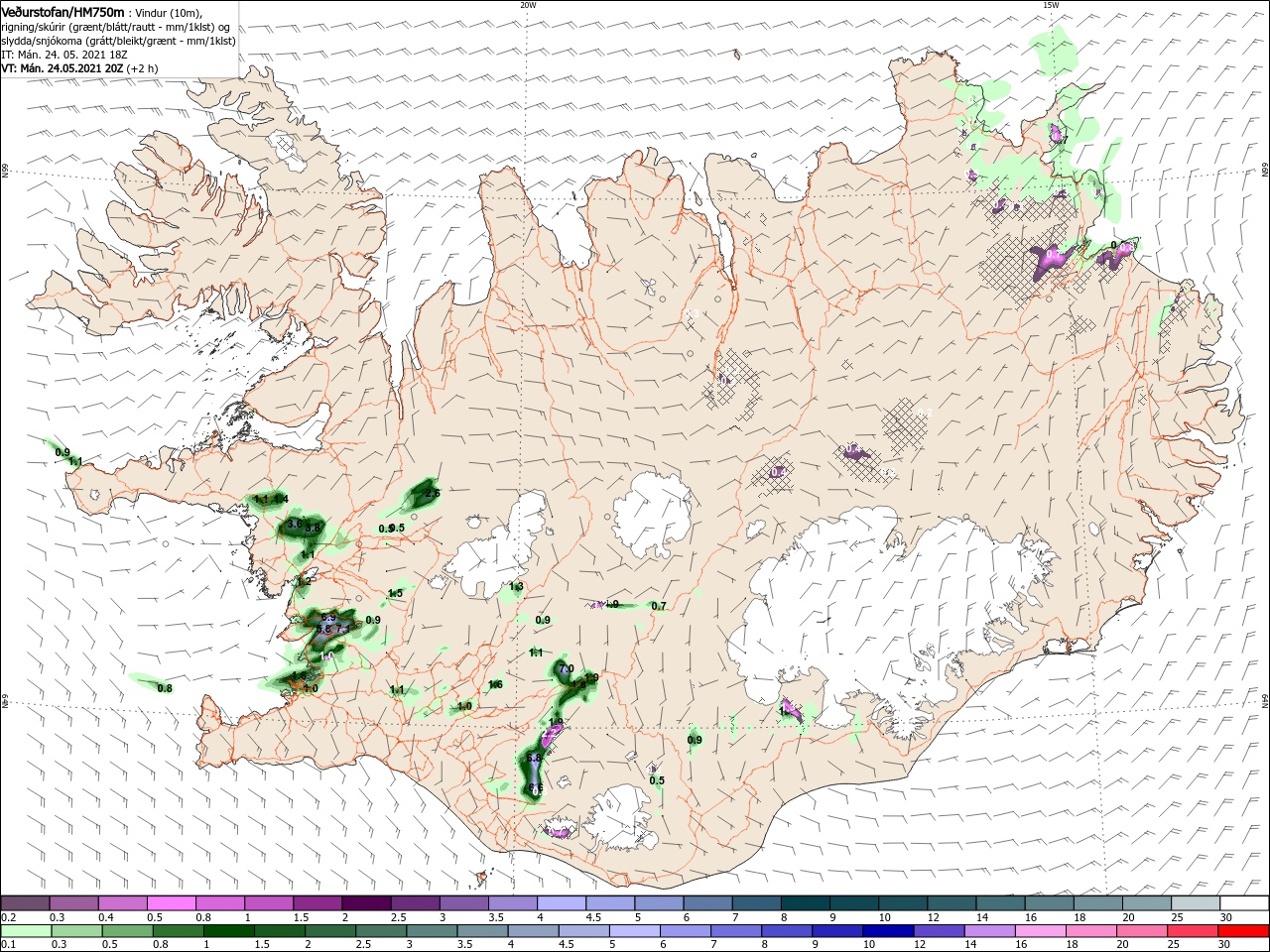Click the 'VT: Mán. 24.05.2021 20Z (+2 h)' line

tap(80, 69)
